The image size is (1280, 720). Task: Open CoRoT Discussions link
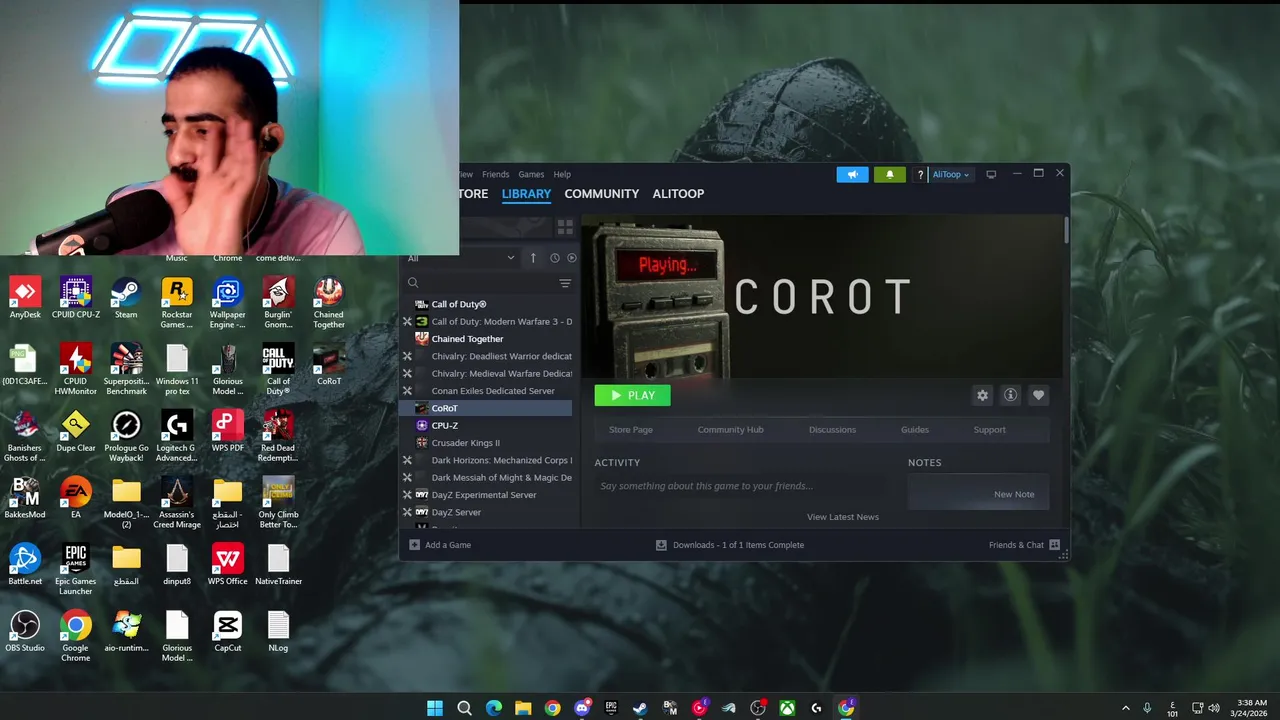coord(832,430)
